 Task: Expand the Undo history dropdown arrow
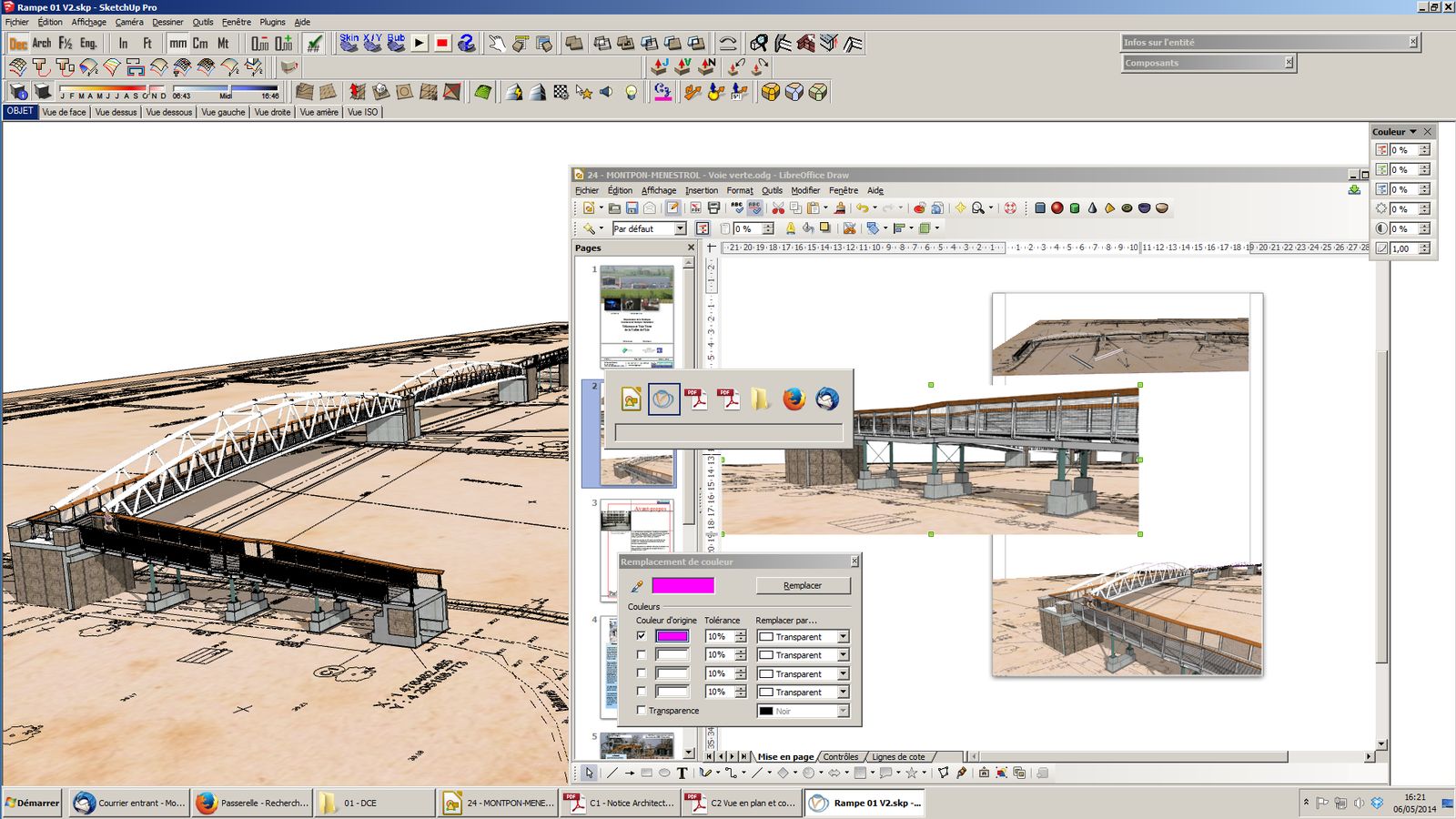coord(875,208)
